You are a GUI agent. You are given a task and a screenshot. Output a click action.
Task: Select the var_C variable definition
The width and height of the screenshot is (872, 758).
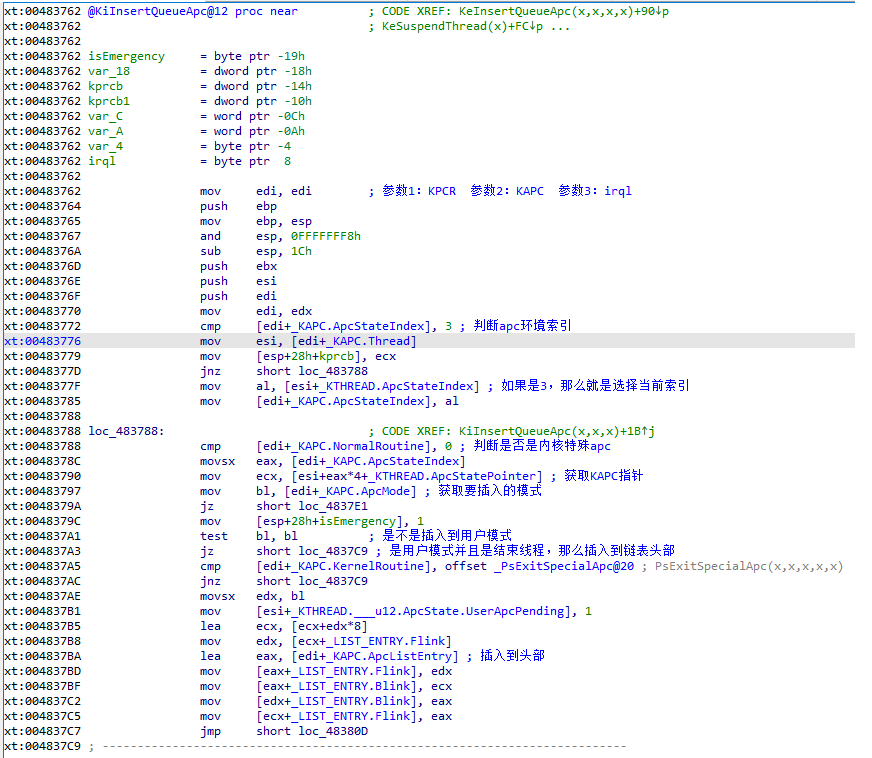point(106,116)
